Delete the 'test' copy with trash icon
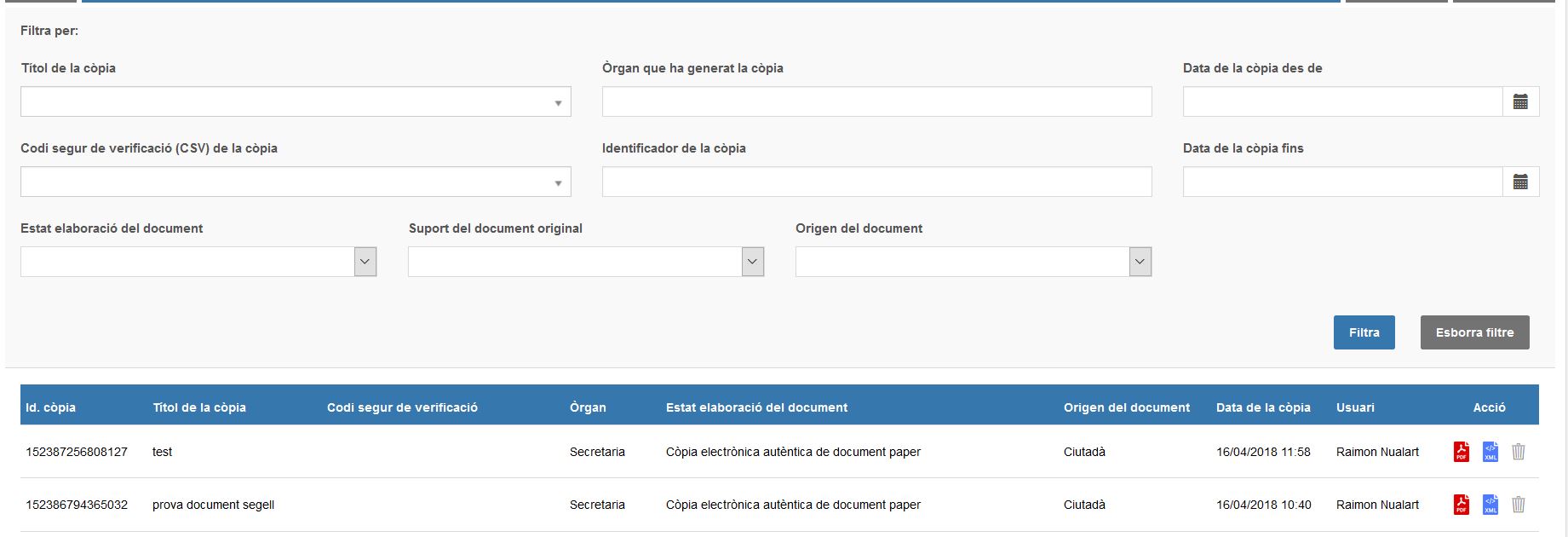The width and height of the screenshot is (1568, 537). pyautogui.click(x=1518, y=452)
